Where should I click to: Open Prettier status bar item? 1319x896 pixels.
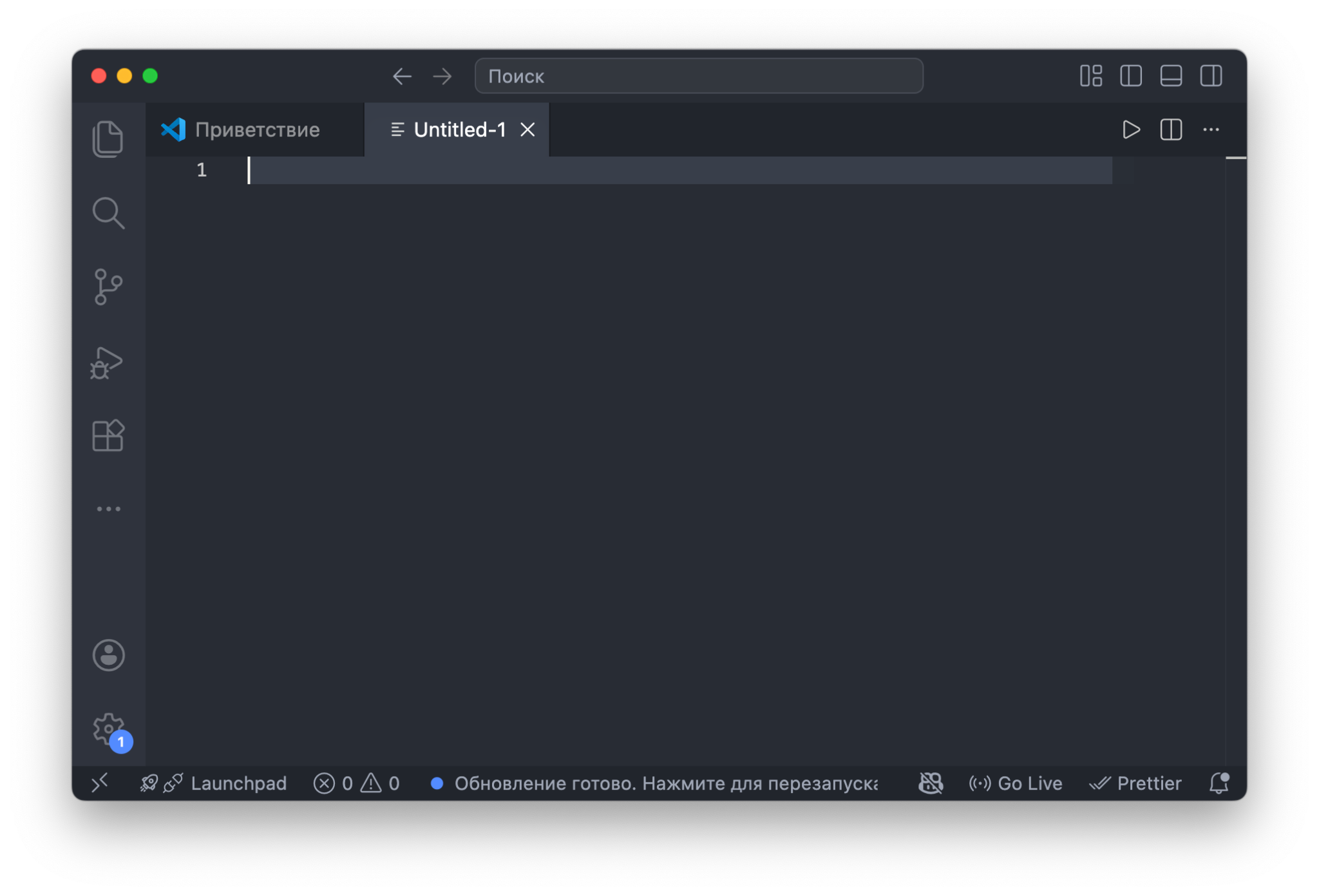click(x=1137, y=783)
